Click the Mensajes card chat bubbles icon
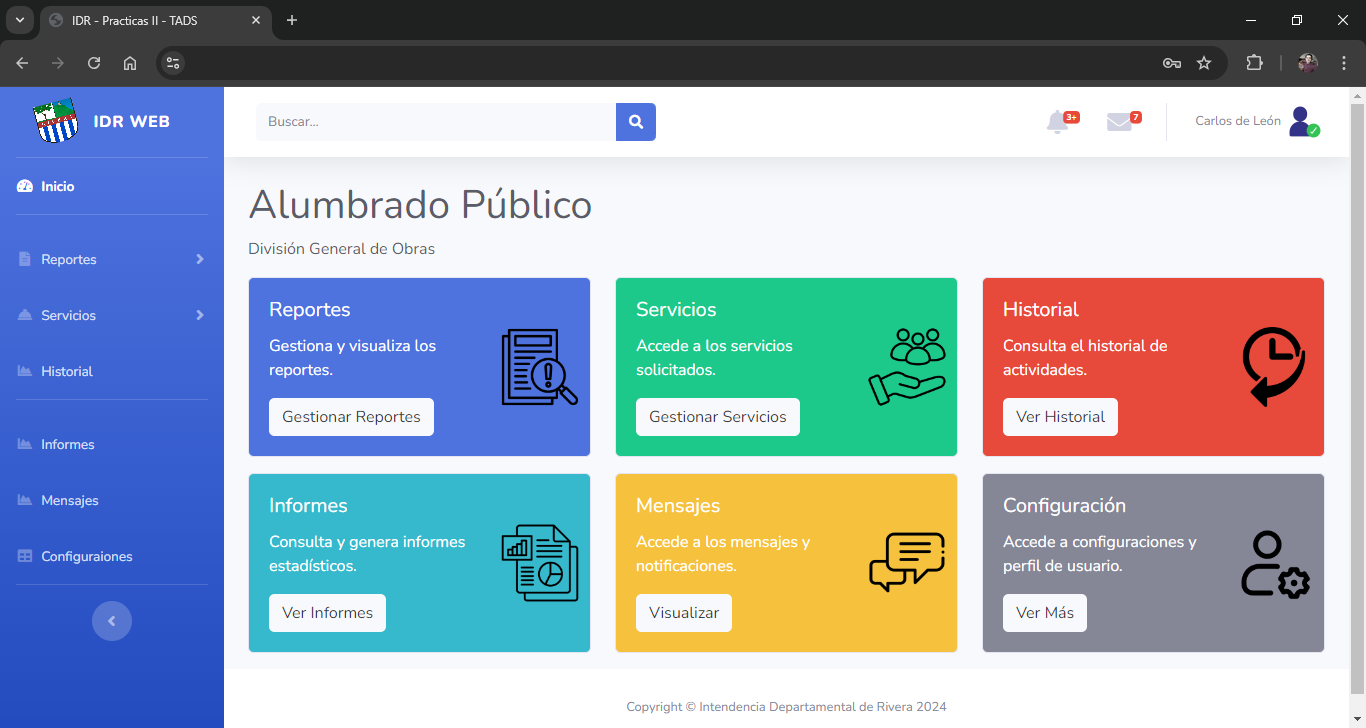This screenshot has height=728, width=1366. [x=906, y=562]
